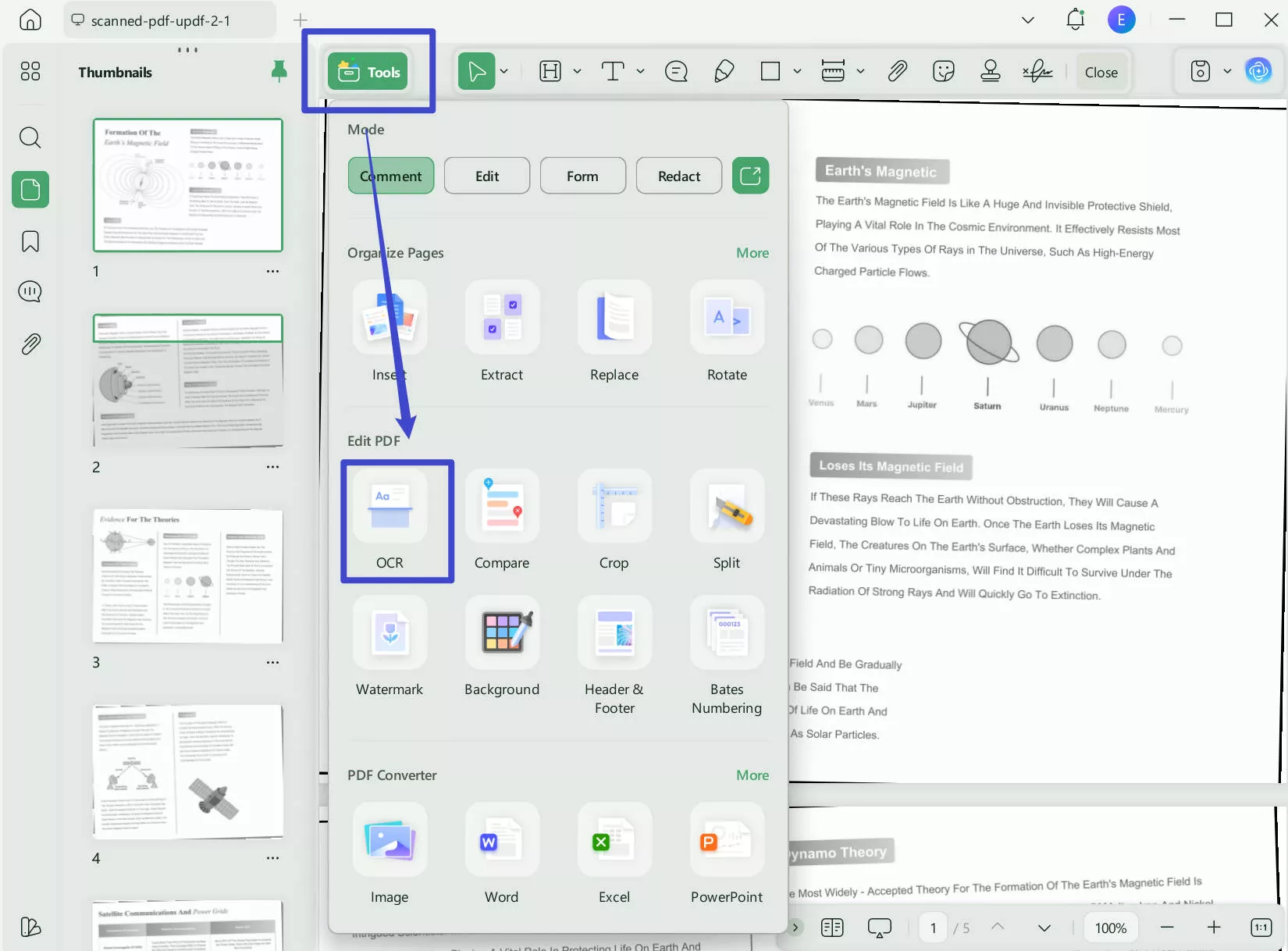Open the UPDF AI assistant

tap(1258, 72)
